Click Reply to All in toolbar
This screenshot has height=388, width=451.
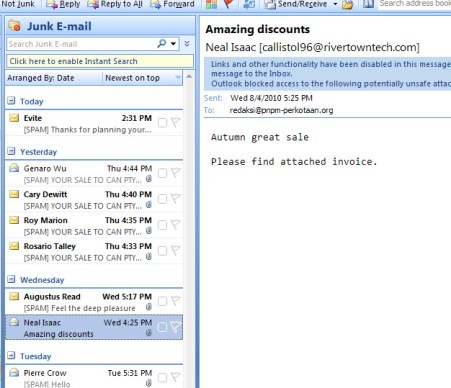pos(115,4)
